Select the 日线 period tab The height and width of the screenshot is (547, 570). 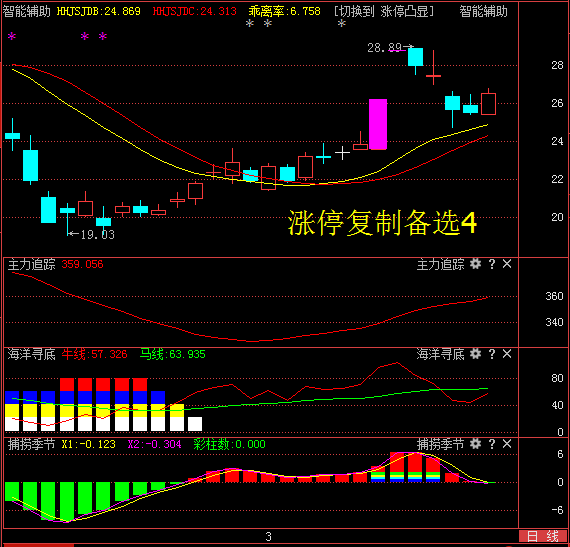click(542, 536)
